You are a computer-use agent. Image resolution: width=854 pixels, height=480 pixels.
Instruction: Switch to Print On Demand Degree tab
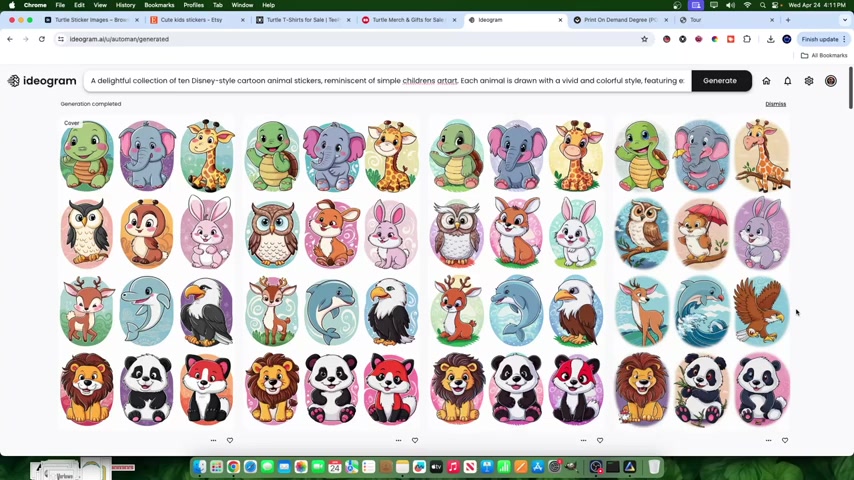(x=620, y=20)
